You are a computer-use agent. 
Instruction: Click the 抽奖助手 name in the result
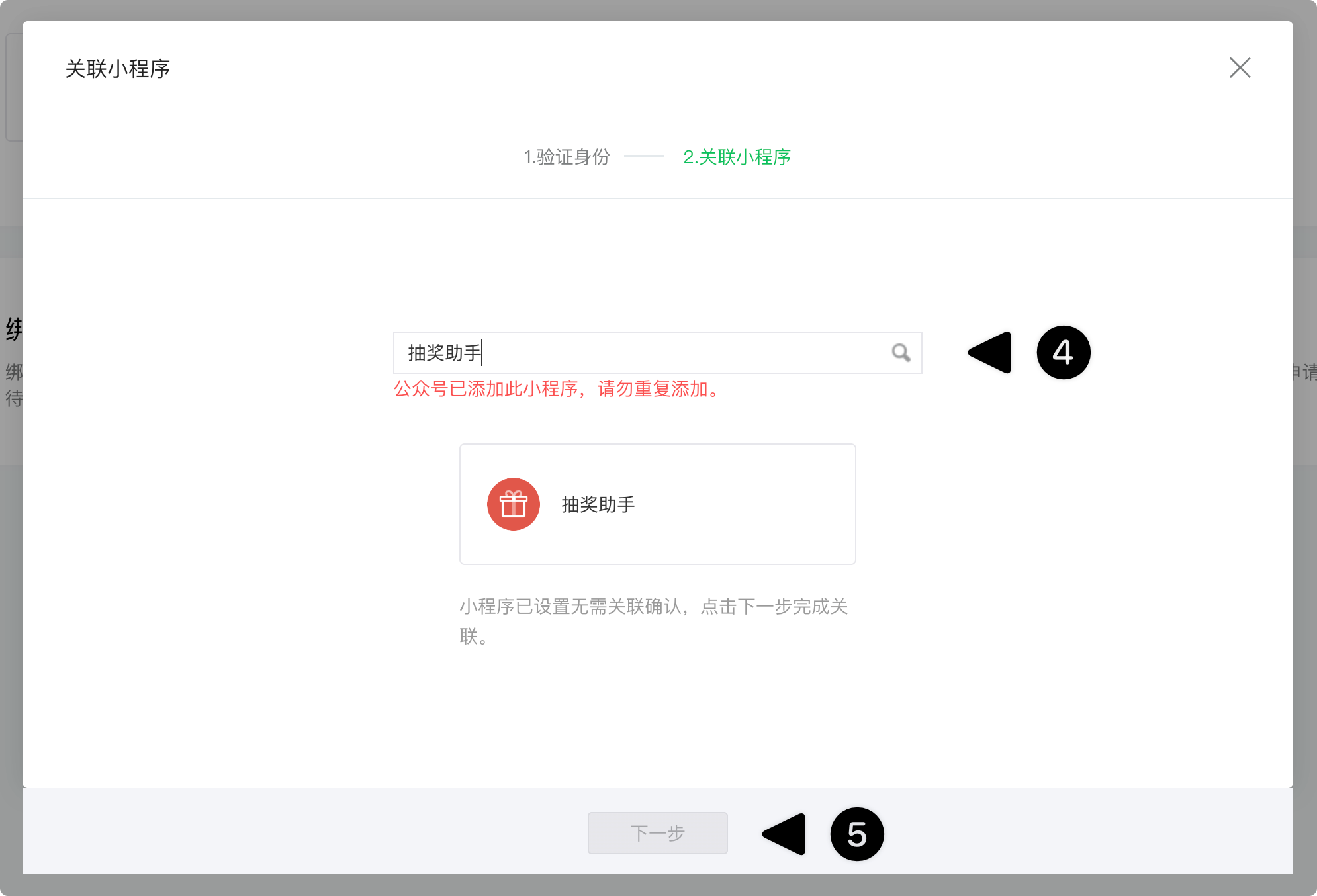(x=598, y=504)
